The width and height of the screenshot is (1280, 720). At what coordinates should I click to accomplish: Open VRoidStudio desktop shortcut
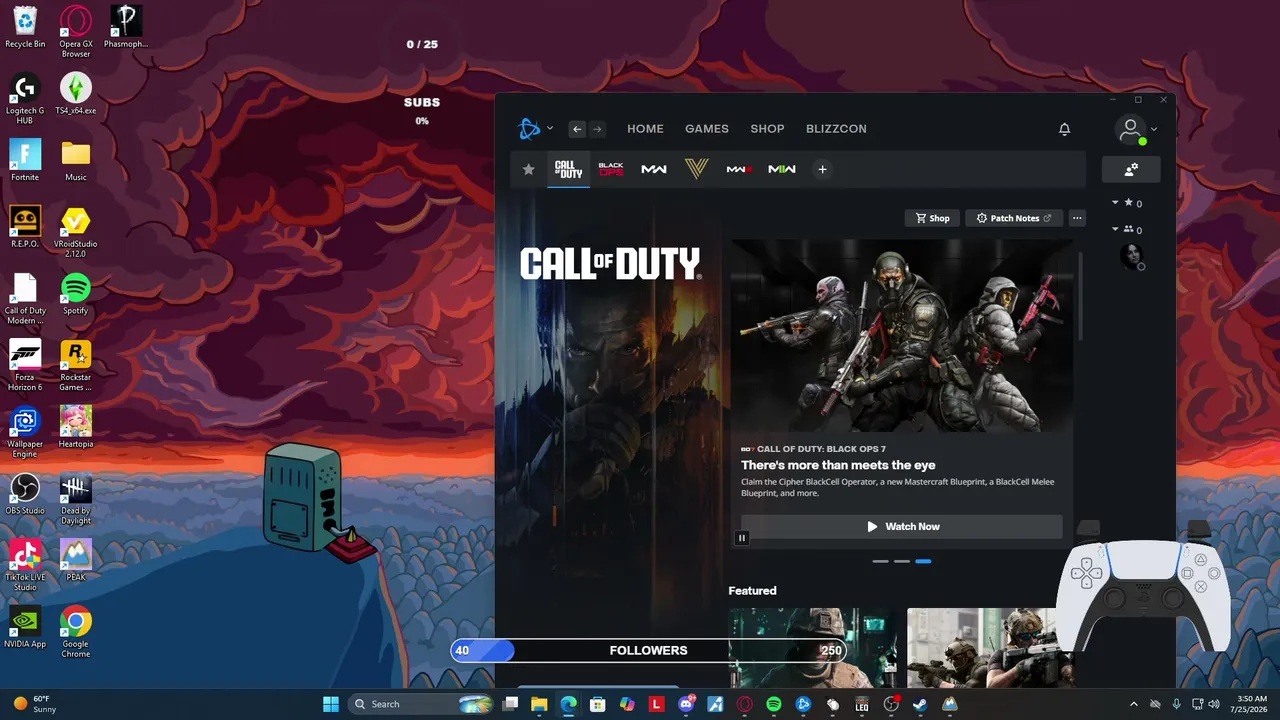click(76, 231)
